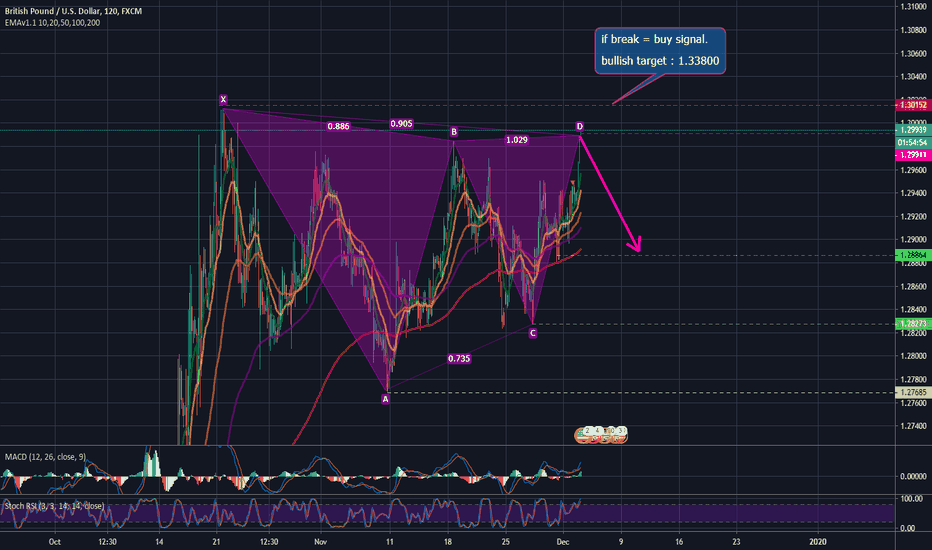932x550 pixels.
Task: Click the Nov date on the time axis
Action: pos(318,541)
